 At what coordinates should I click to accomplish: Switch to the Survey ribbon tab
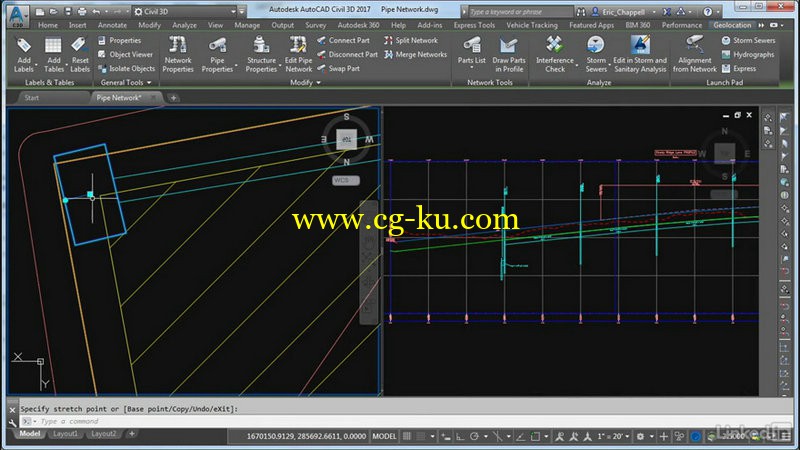tap(315, 25)
